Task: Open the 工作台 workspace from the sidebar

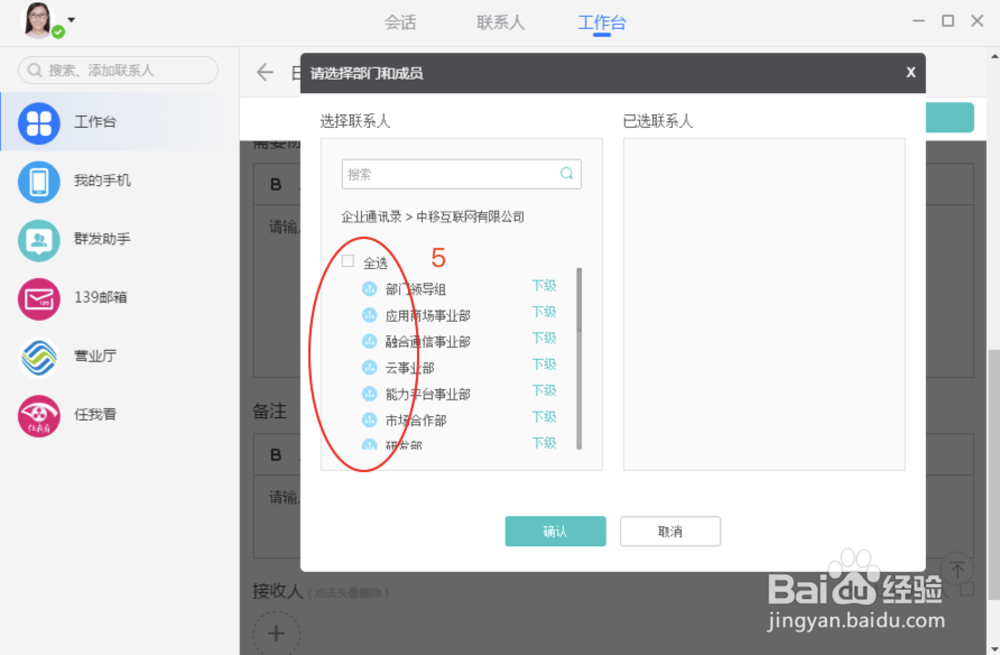Action: (x=95, y=121)
